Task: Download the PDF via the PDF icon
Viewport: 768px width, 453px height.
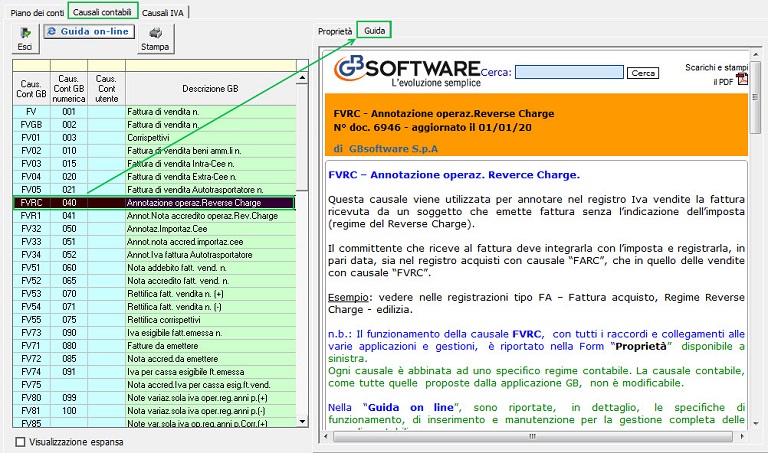Action: pos(742,79)
